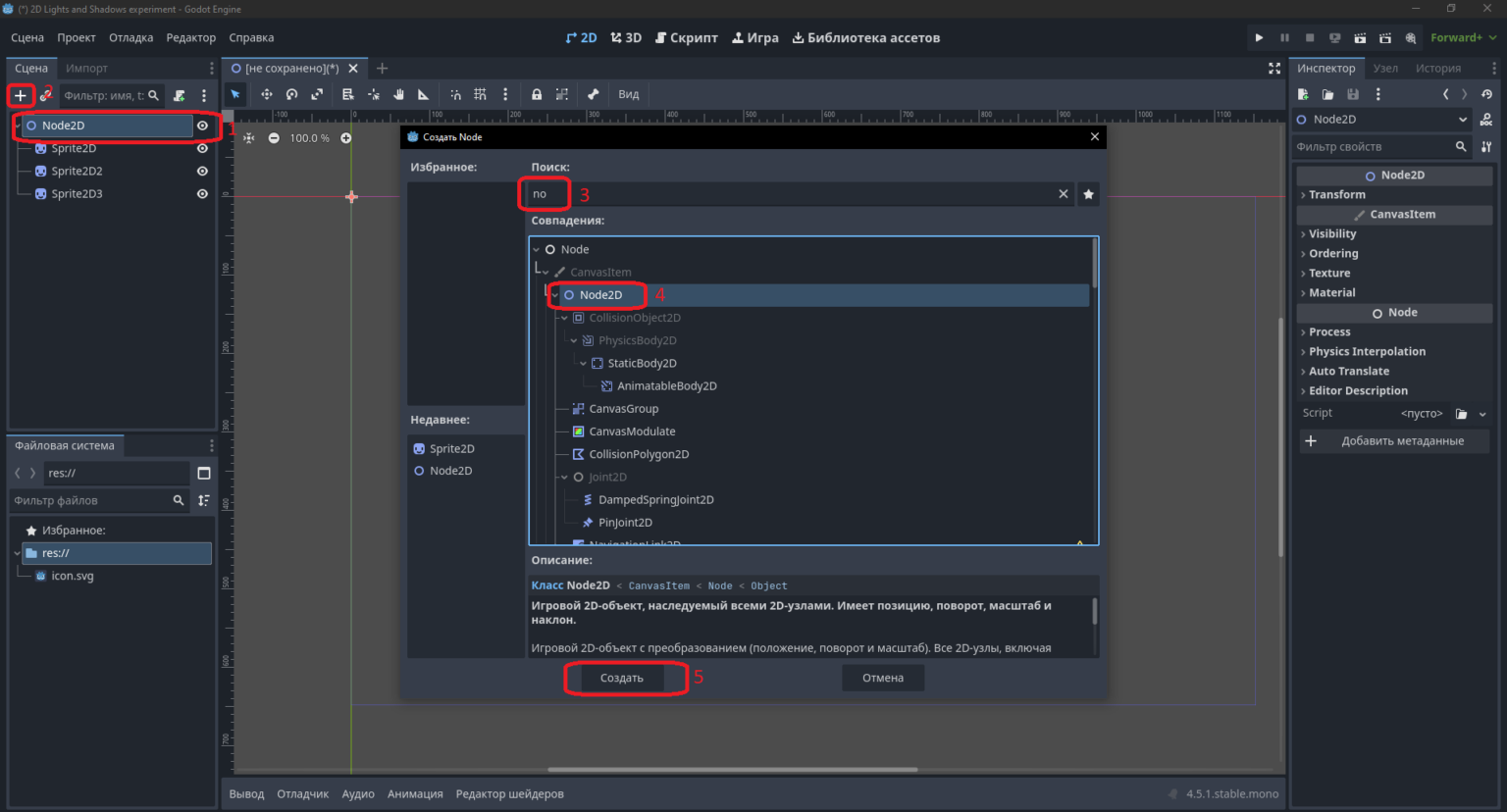Switch to the Узел tab
This screenshot has width=1507, height=812.
pyautogui.click(x=1385, y=68)
